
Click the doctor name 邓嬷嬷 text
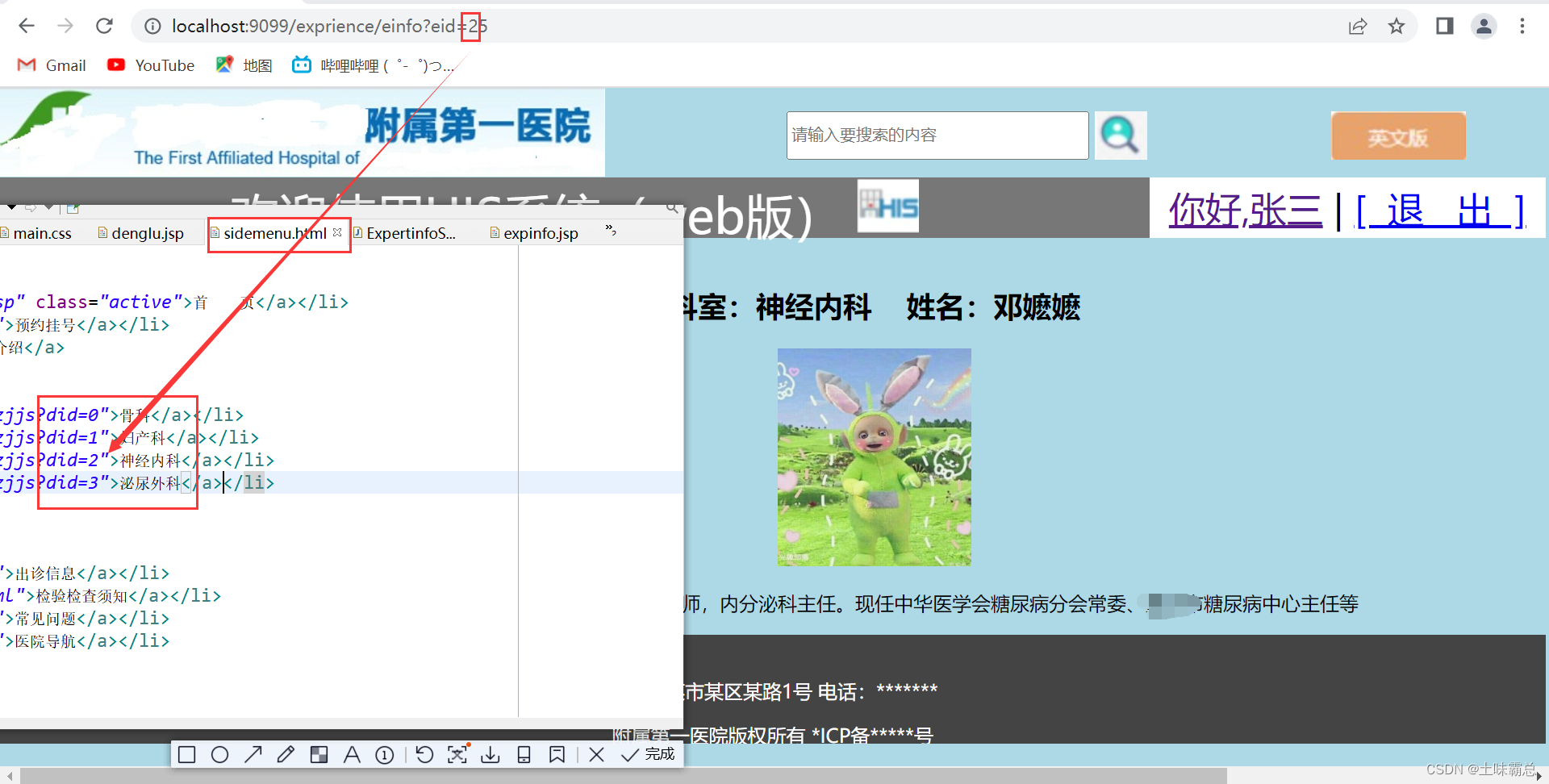coord(1037,307)
